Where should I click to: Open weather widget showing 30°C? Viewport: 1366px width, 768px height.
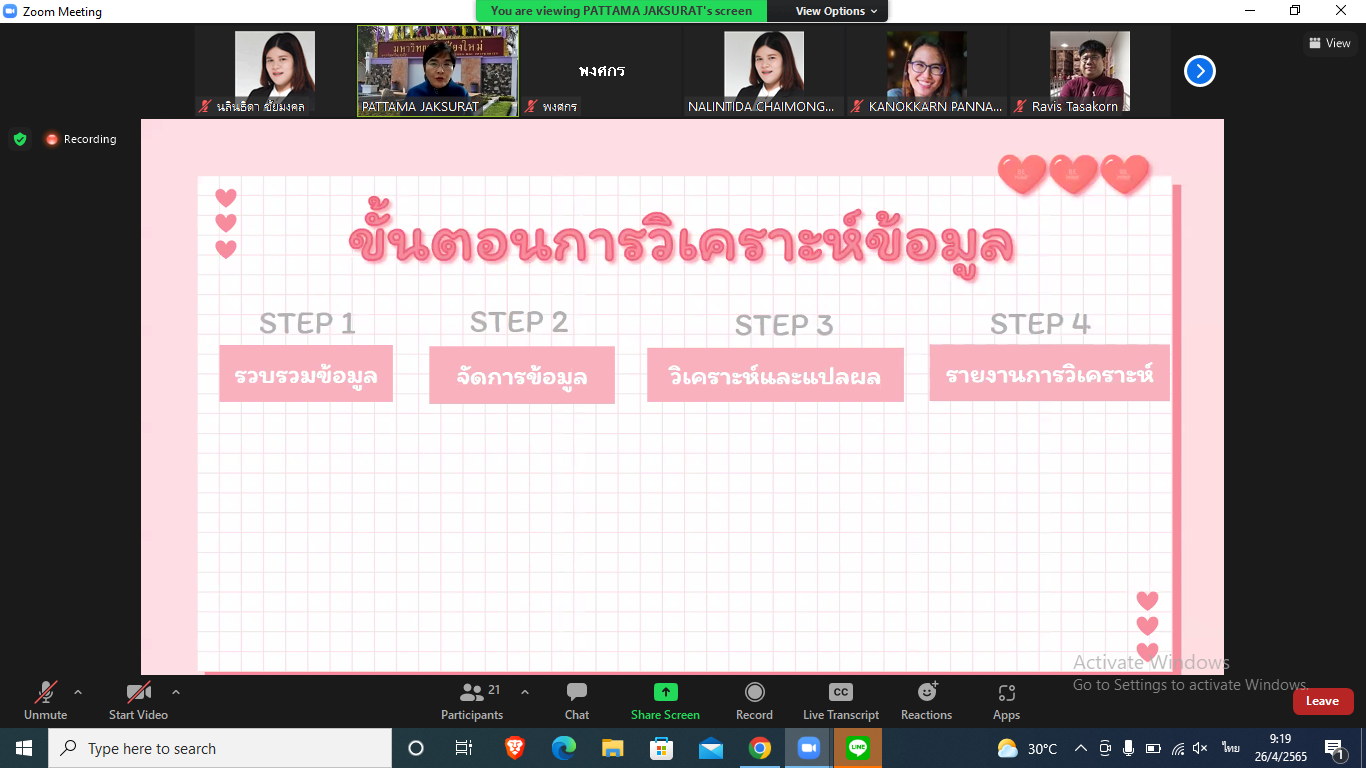point(1027,748)
